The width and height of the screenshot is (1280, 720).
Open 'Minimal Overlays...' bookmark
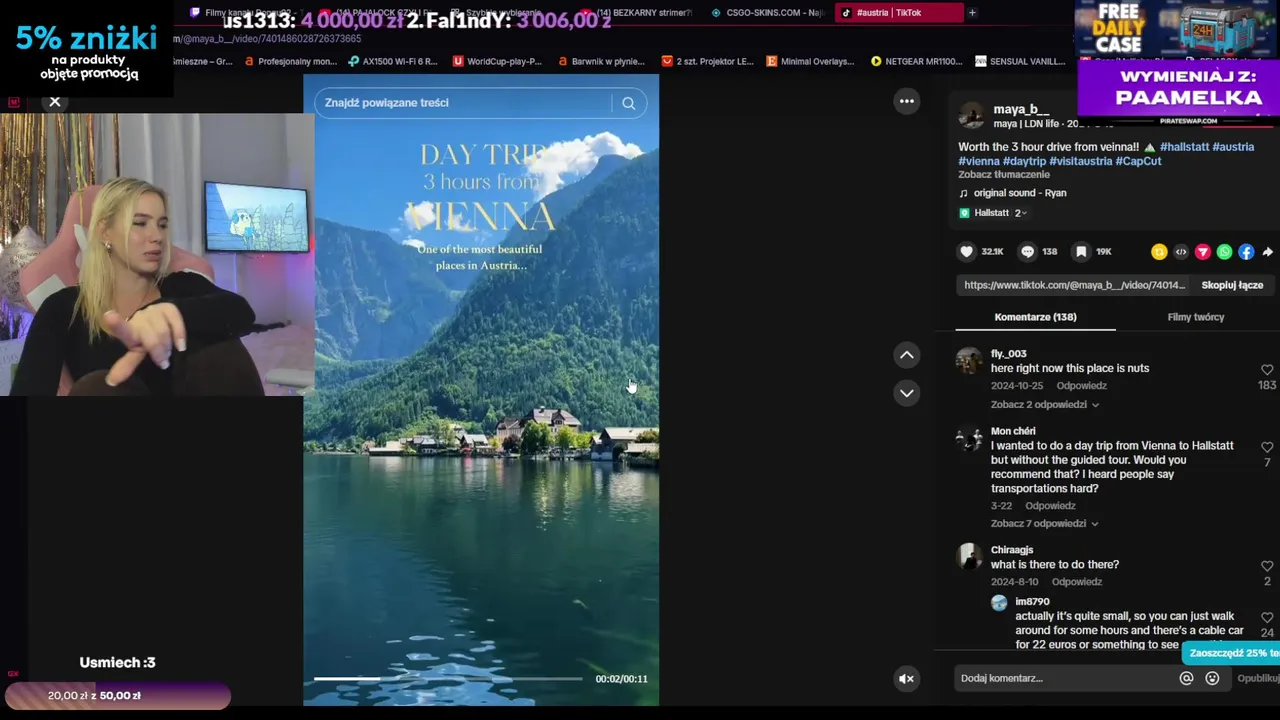(x=810, y=61)
